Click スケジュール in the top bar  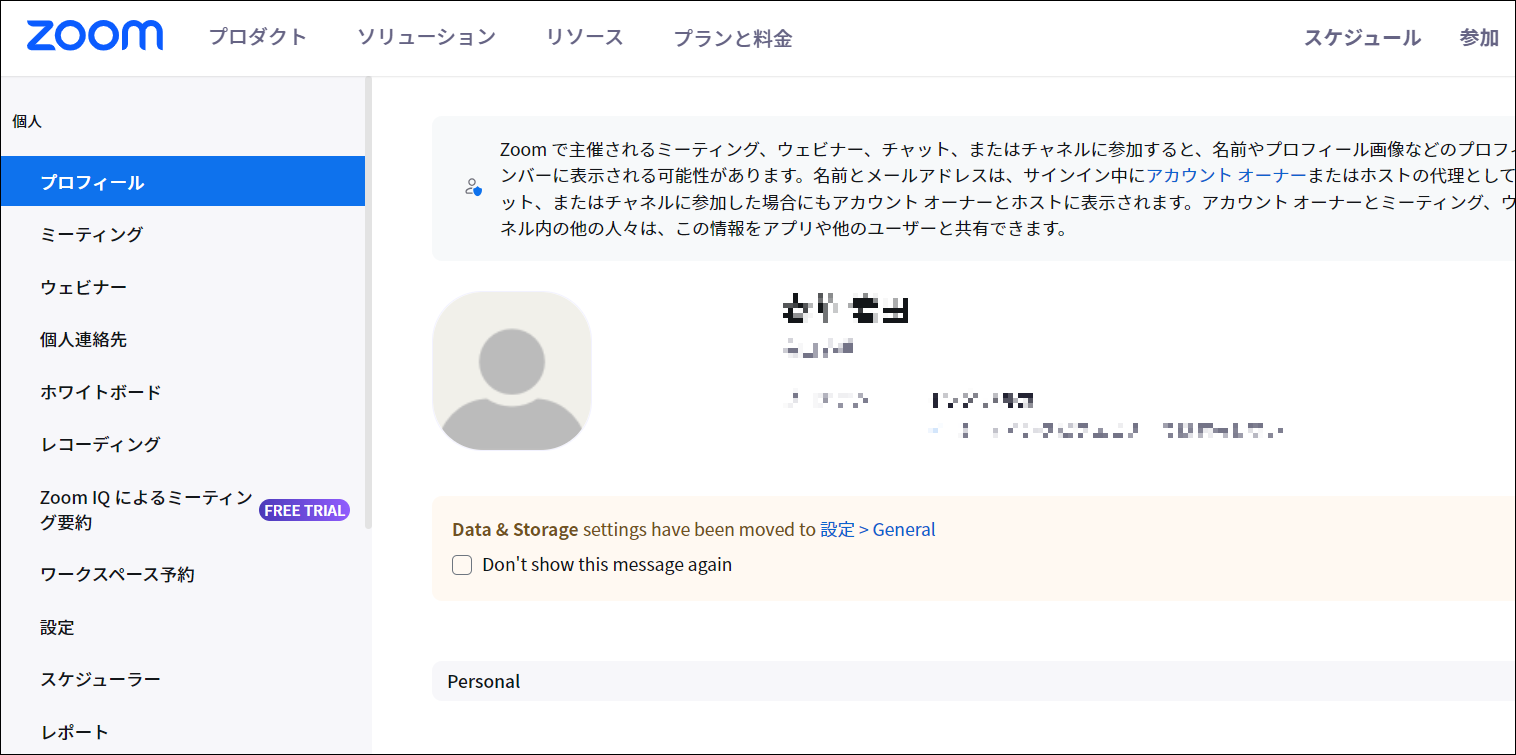click(x=1362, y=38)
